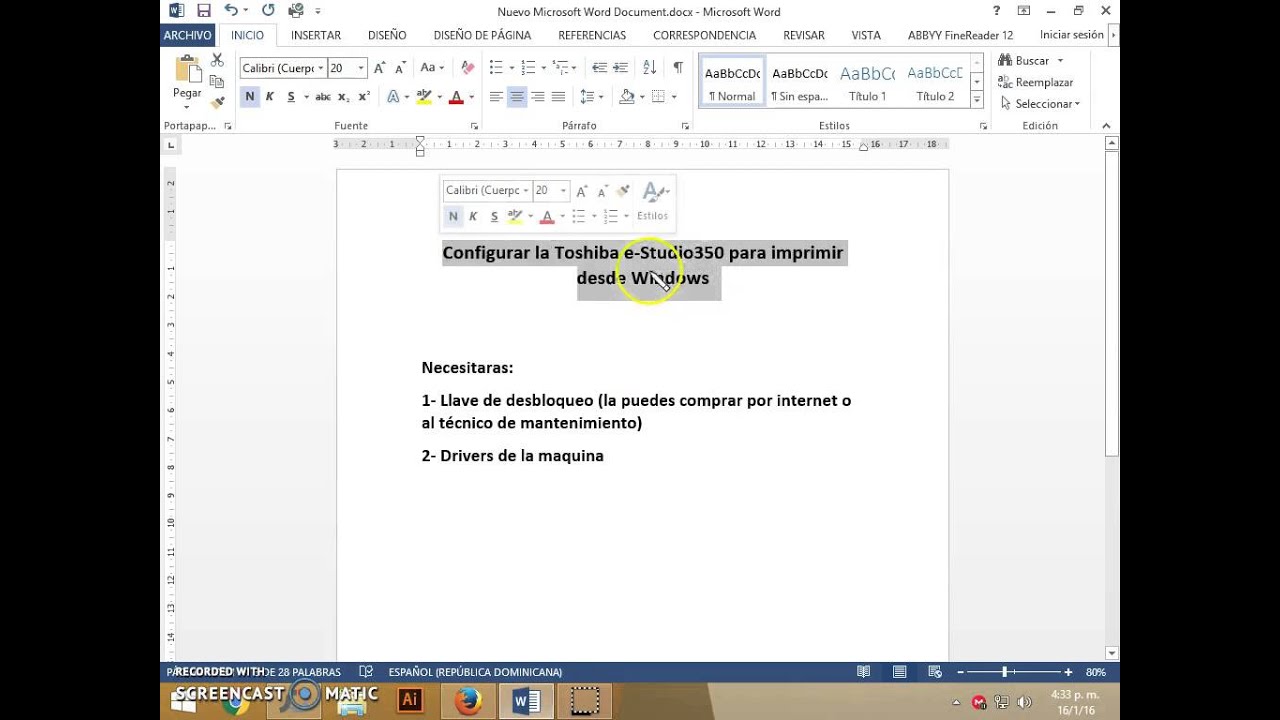Click the zoom slider handle in status bar
The image size is (1280, 720).
pyautogui.click(x=1005, y=672)
